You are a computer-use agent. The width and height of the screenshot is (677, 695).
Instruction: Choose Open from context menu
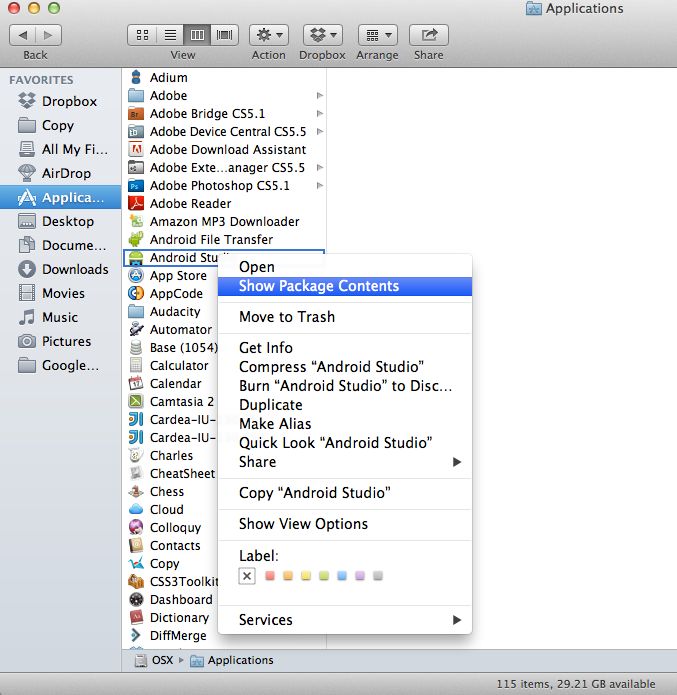point(345,267)
